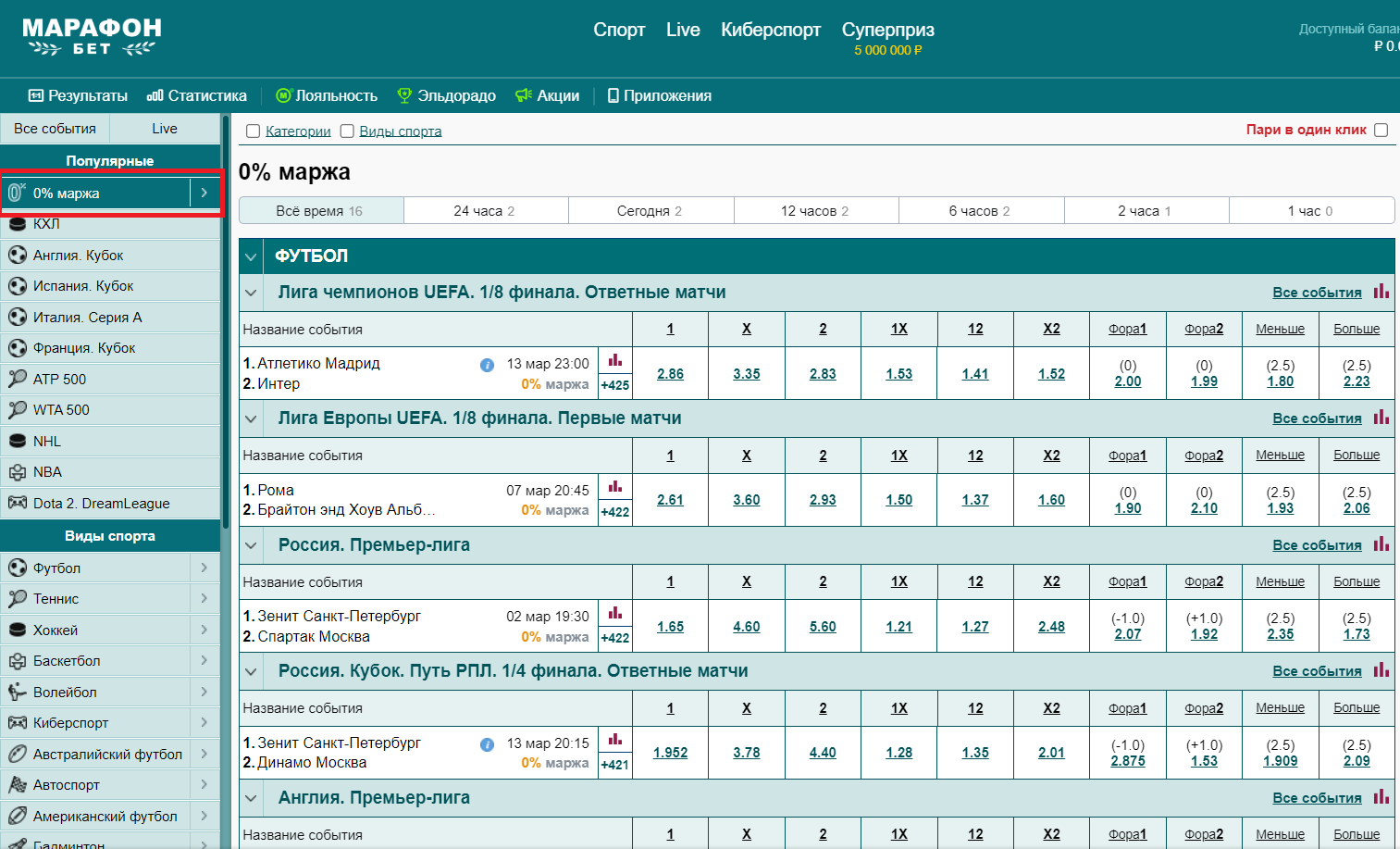Open Англия Премьер-лига statistics chart icon
The width and height of the screenshot is (1400, 849).
[x=1381, y=796]
